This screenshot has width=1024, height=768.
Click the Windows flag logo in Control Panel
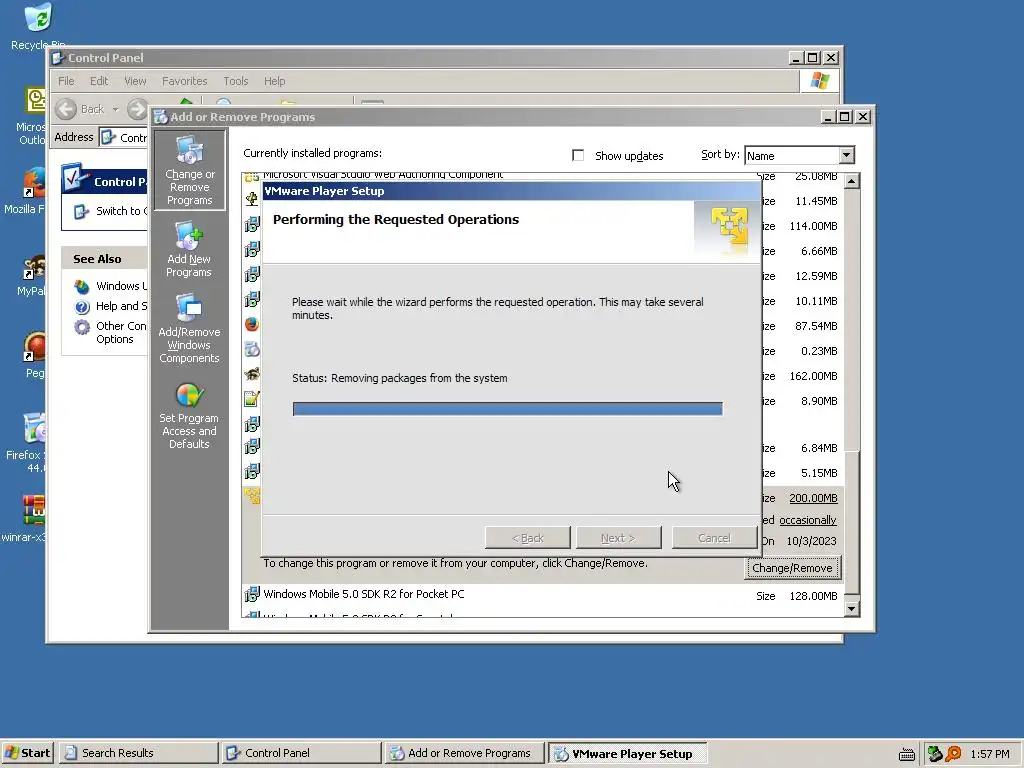point(820,81)
